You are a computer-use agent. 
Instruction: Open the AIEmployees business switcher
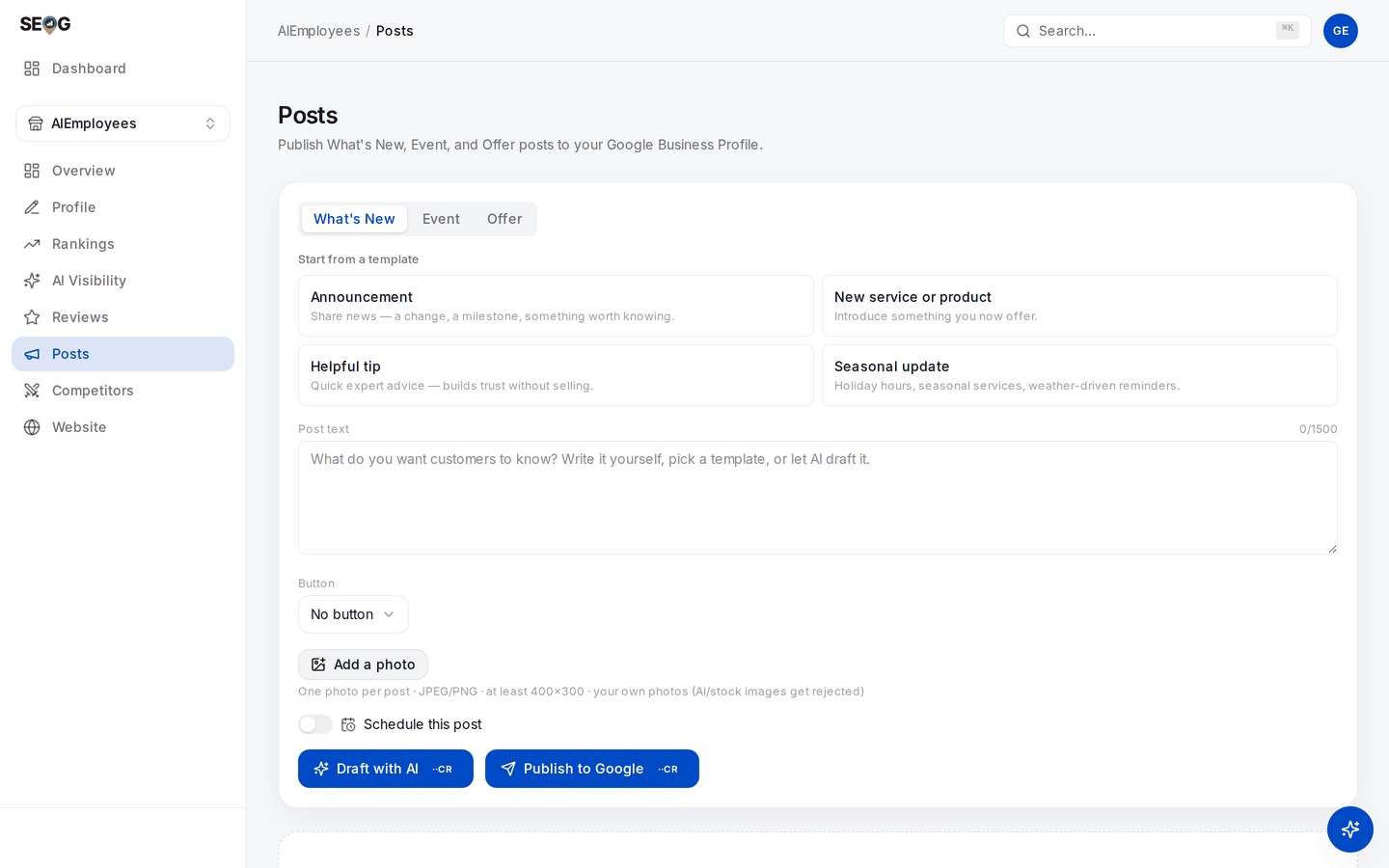pos(123,123)
